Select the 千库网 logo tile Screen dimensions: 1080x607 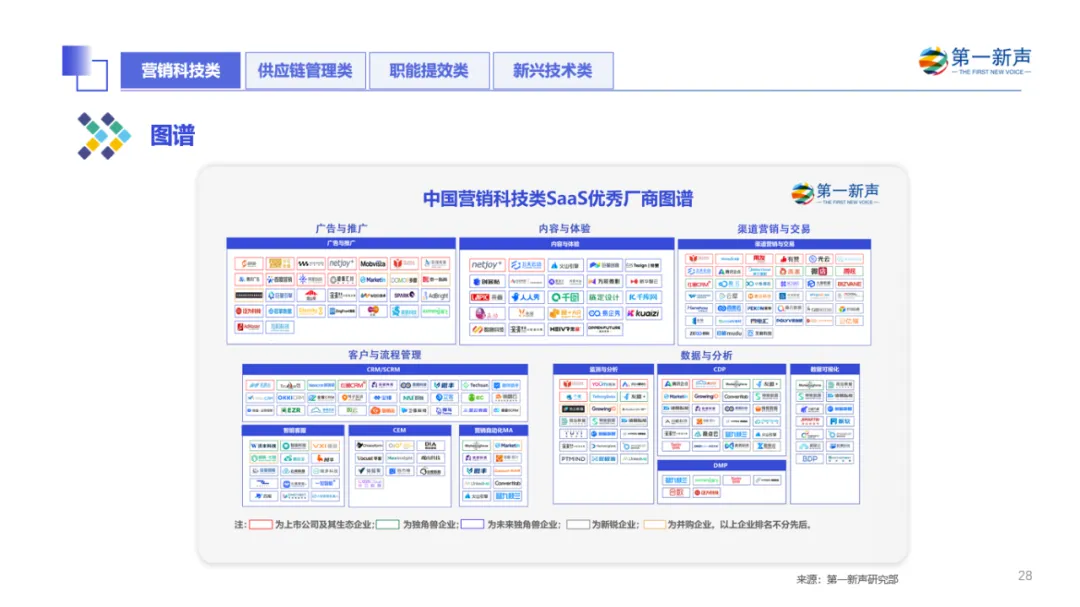643,297
